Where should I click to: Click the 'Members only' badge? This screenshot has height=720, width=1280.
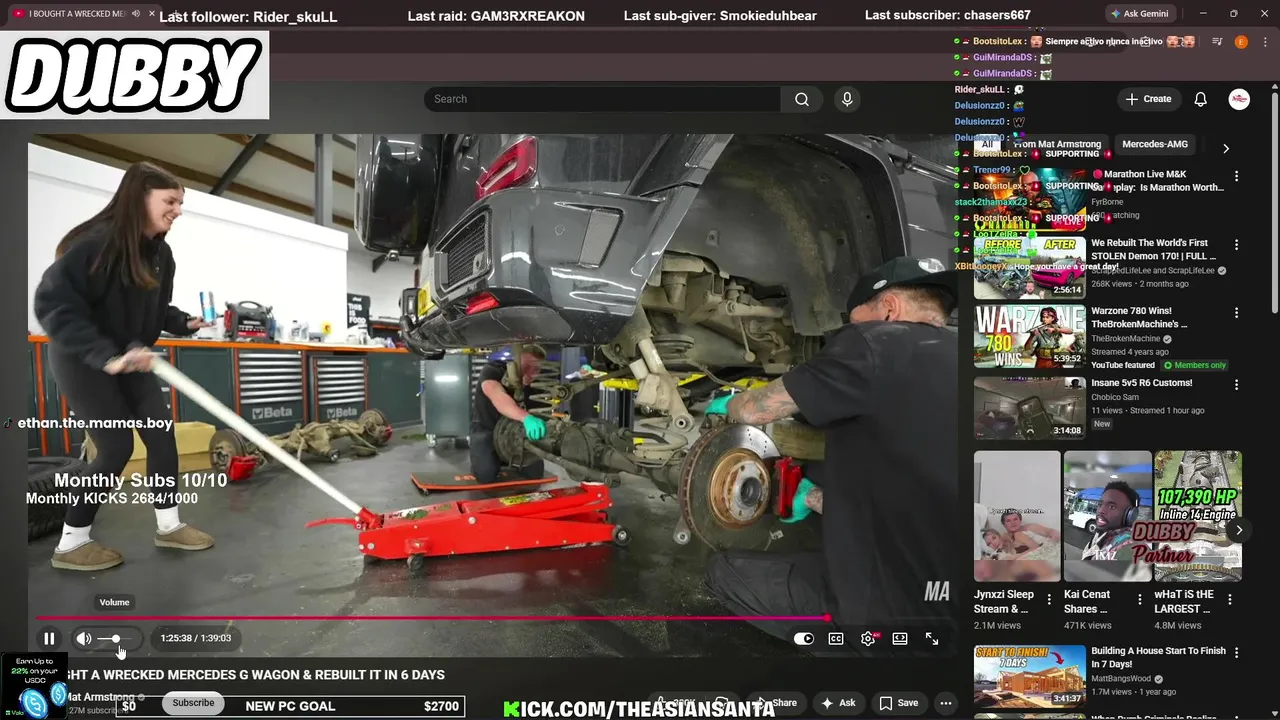1196,366
